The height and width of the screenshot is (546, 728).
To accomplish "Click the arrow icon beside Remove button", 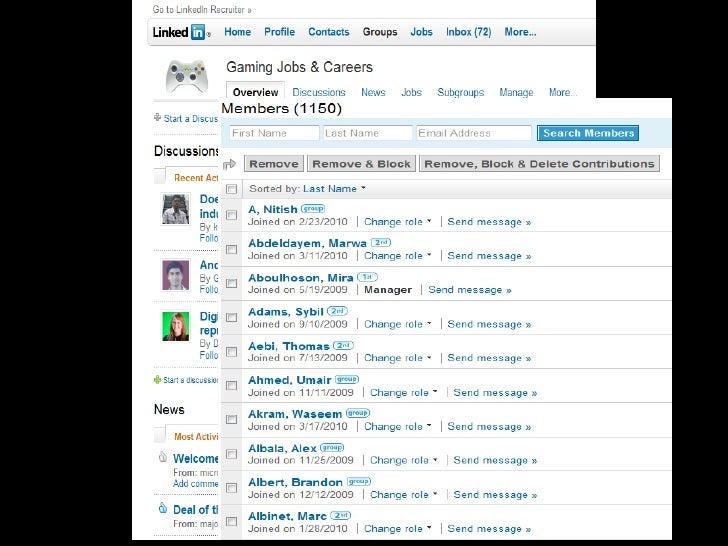I will click(229, 164).
